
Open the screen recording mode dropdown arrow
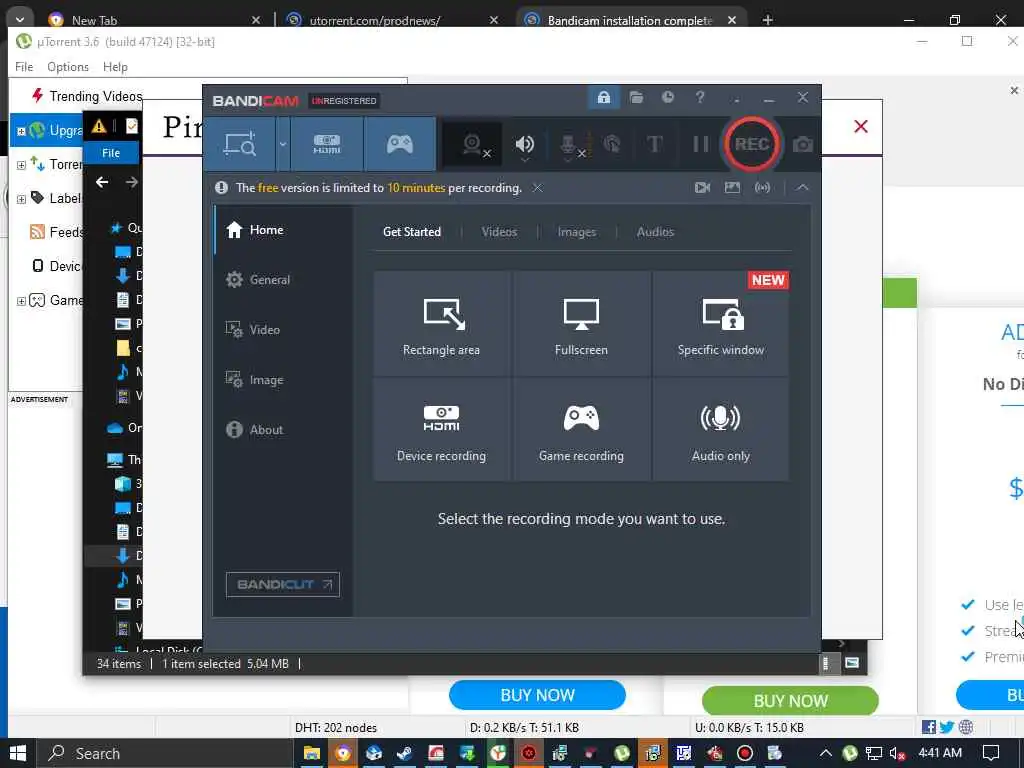tap(283, 144)
